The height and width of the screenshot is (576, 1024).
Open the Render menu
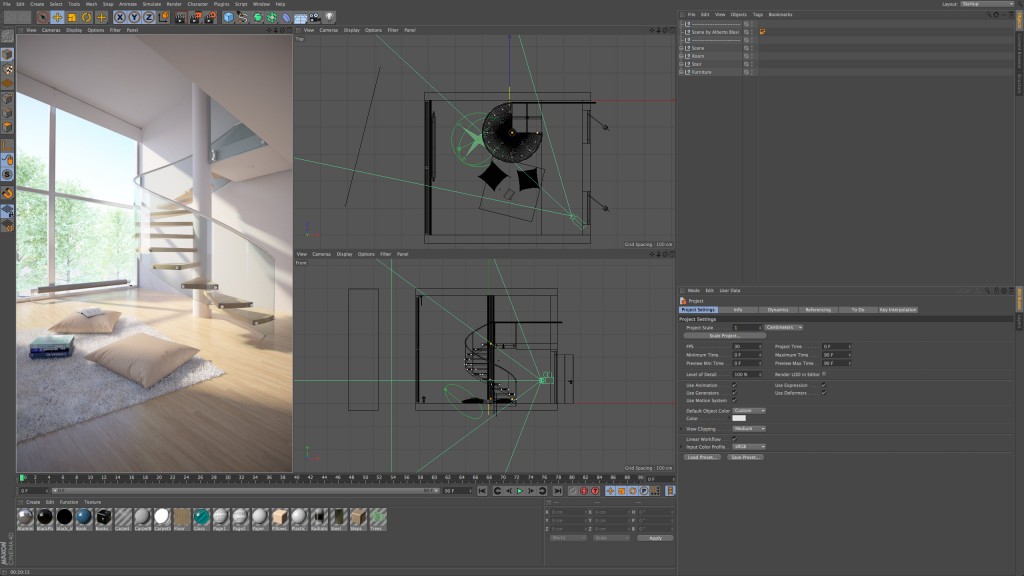pos(174,4)
